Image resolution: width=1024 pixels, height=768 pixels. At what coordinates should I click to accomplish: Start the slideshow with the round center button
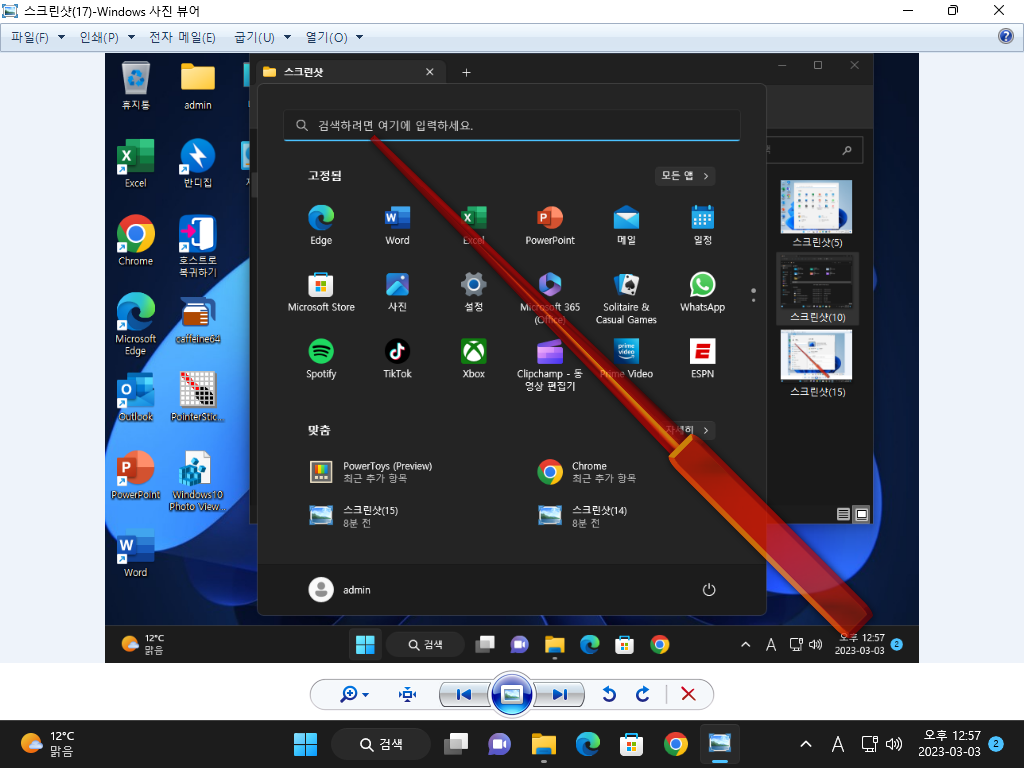pyautogui.click(x=512, y=694)
